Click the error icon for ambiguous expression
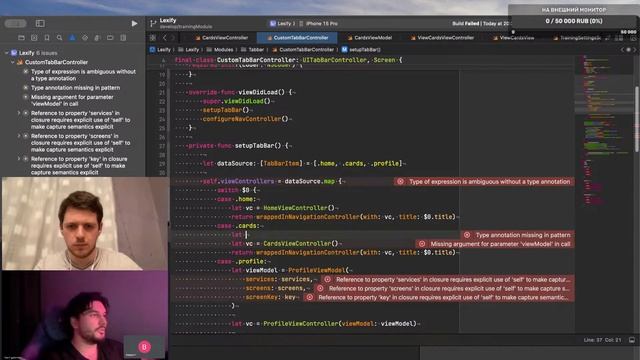Image resolution: width=640 pixels, height=360 pixels. (x=400, y=182)
